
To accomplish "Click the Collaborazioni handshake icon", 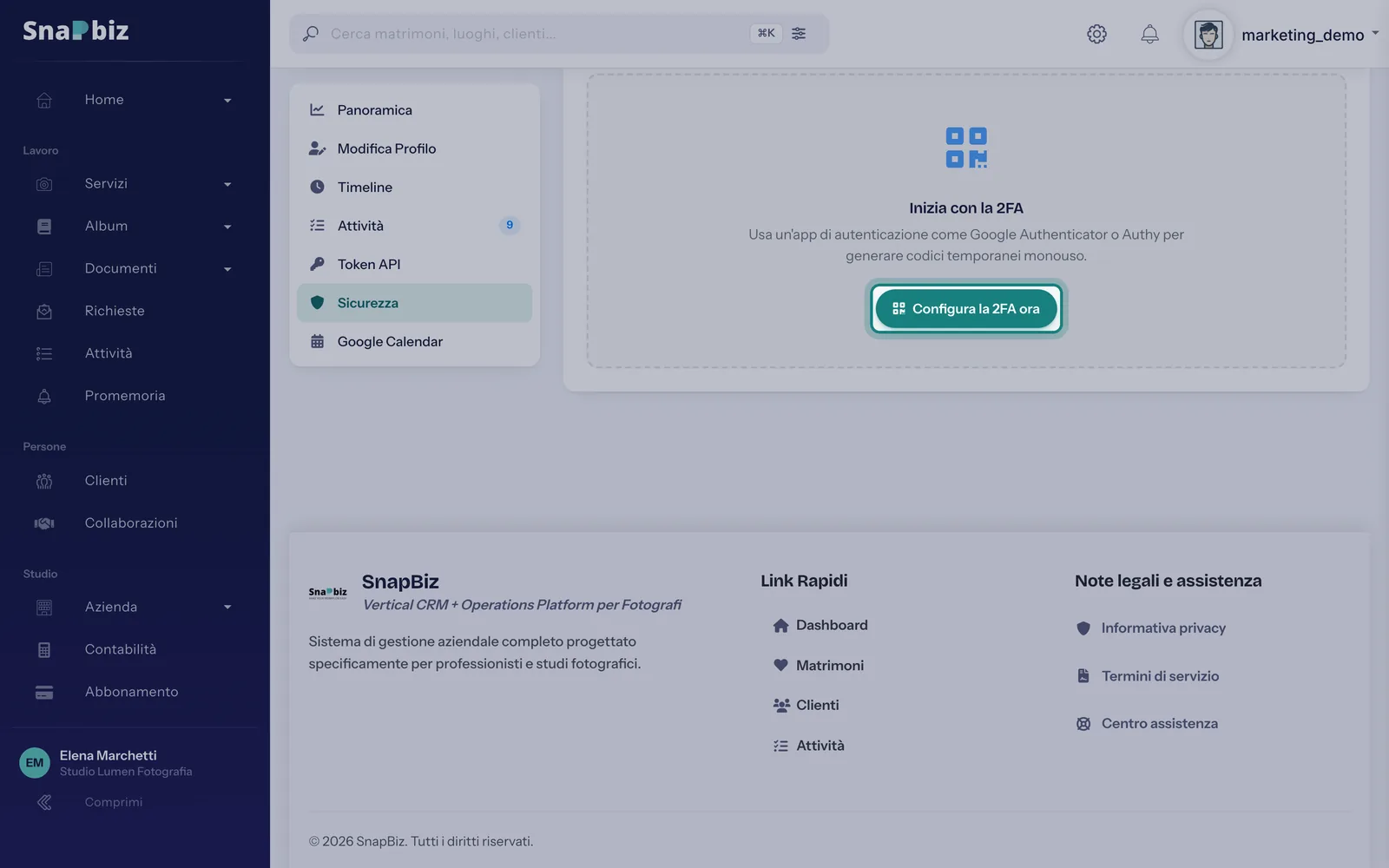I will (x=44, y=523).
